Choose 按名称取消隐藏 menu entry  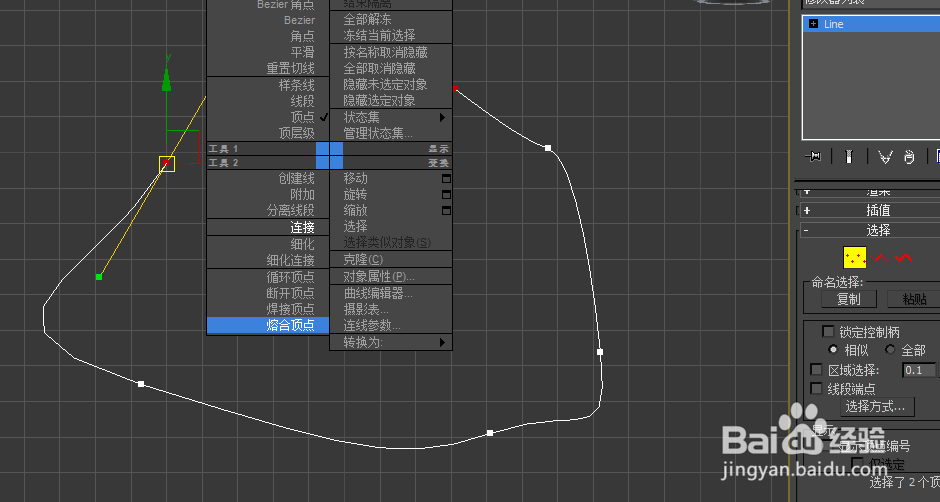tap(391, 52)
